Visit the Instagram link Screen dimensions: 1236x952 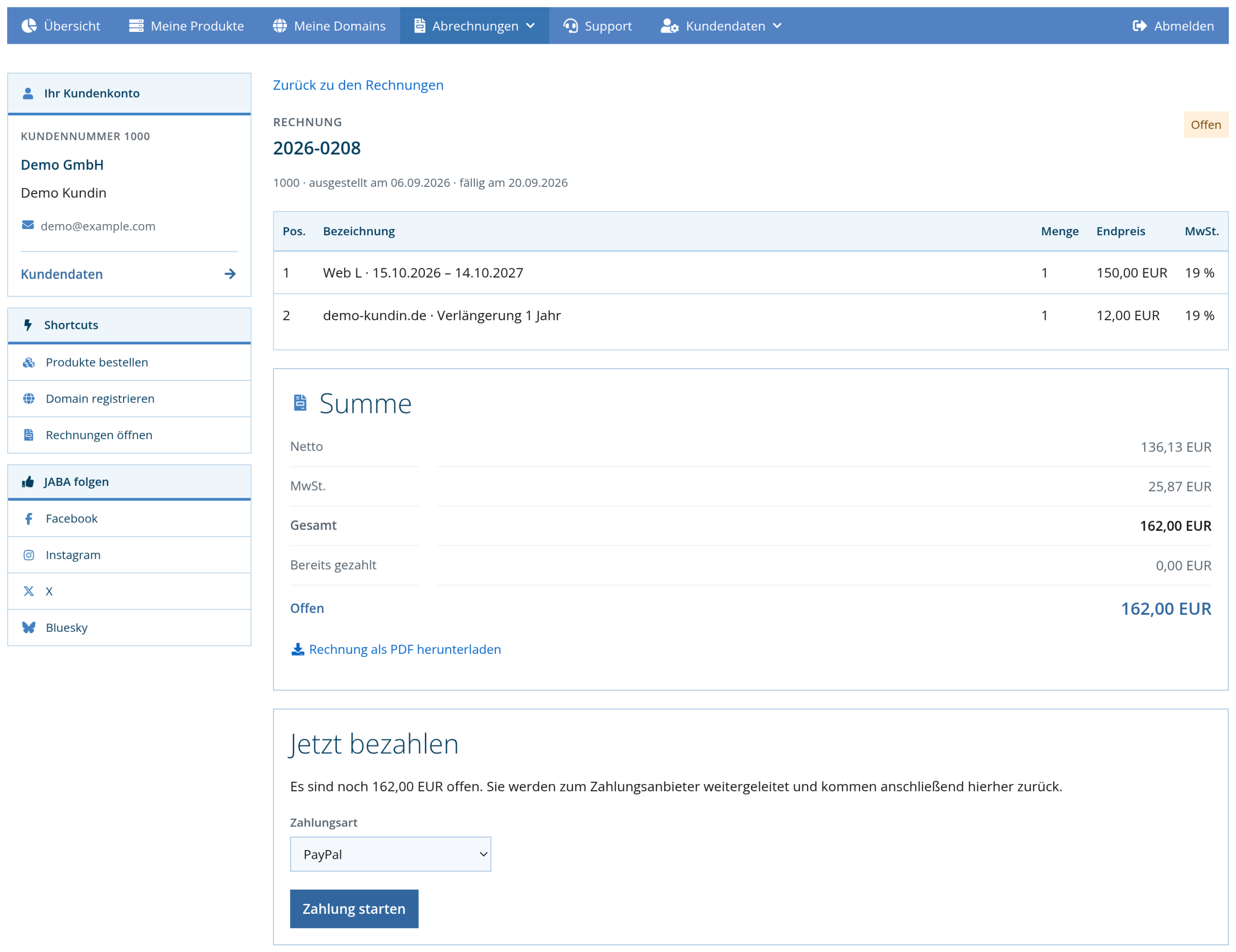[129, 555]
